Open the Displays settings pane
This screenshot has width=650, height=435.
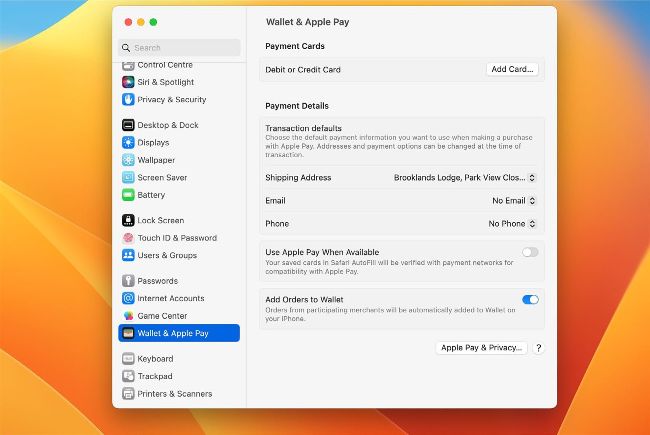pyautogui.click(x=153, y=142)
